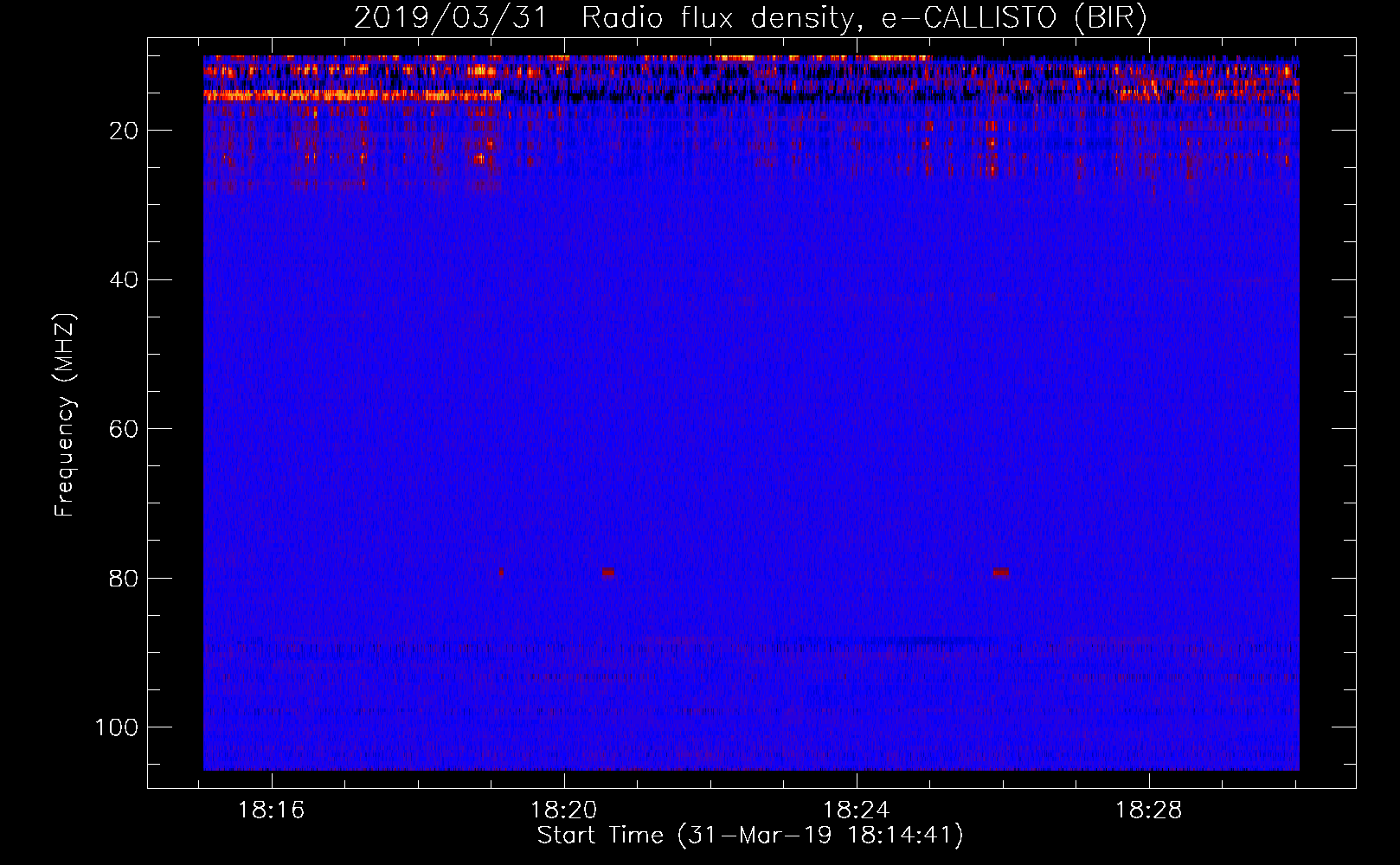Click the 100 frequency tick label

click(x=117, y=727)
